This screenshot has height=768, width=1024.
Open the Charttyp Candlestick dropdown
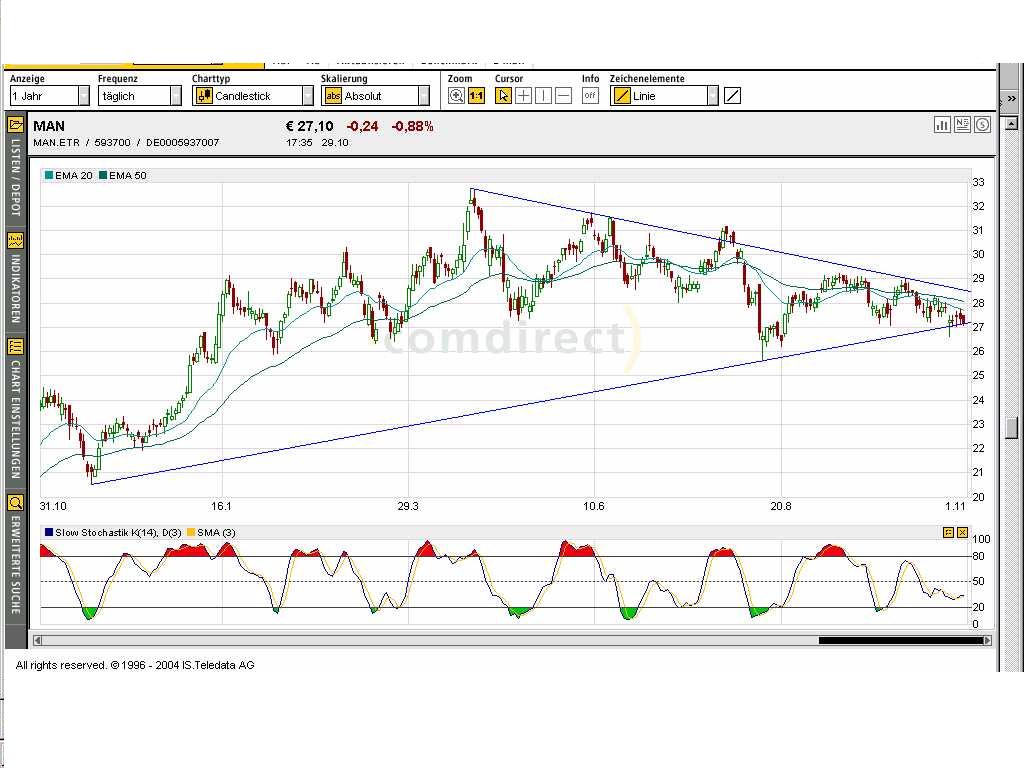coord(253,96)
